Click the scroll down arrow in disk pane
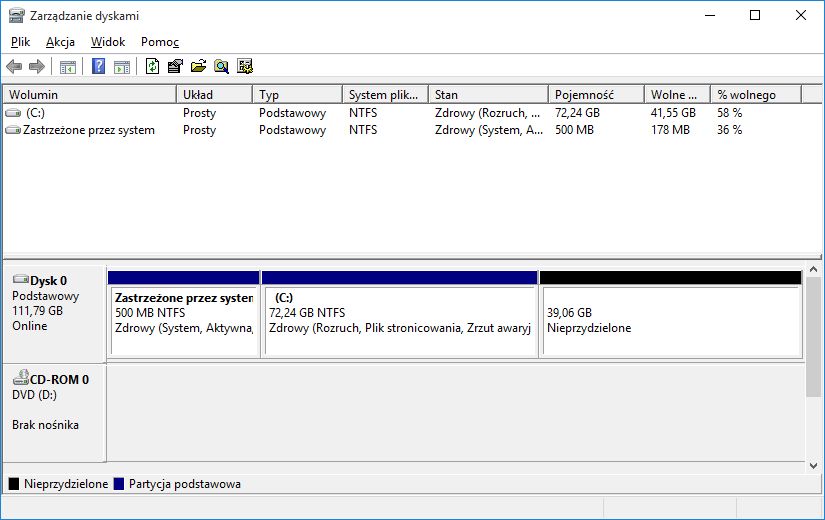 point(813,466)
